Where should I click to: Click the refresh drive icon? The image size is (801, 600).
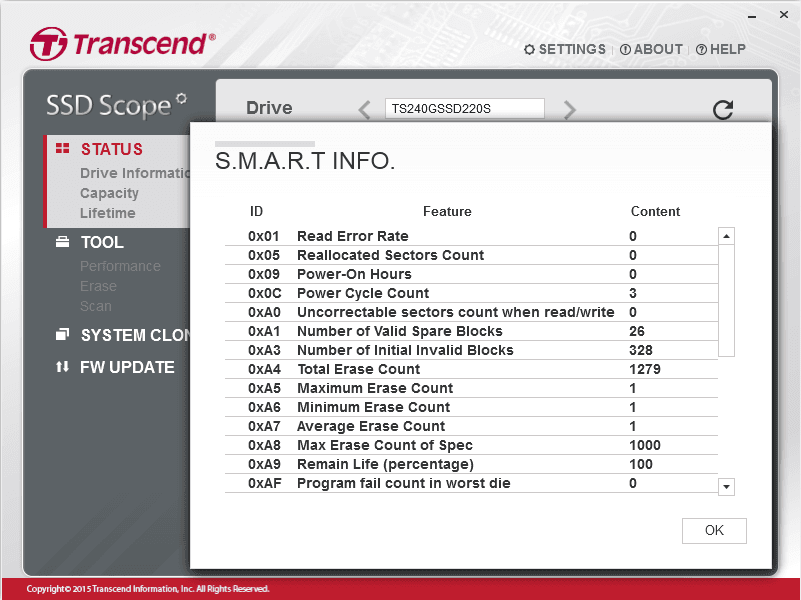[723, 109]
